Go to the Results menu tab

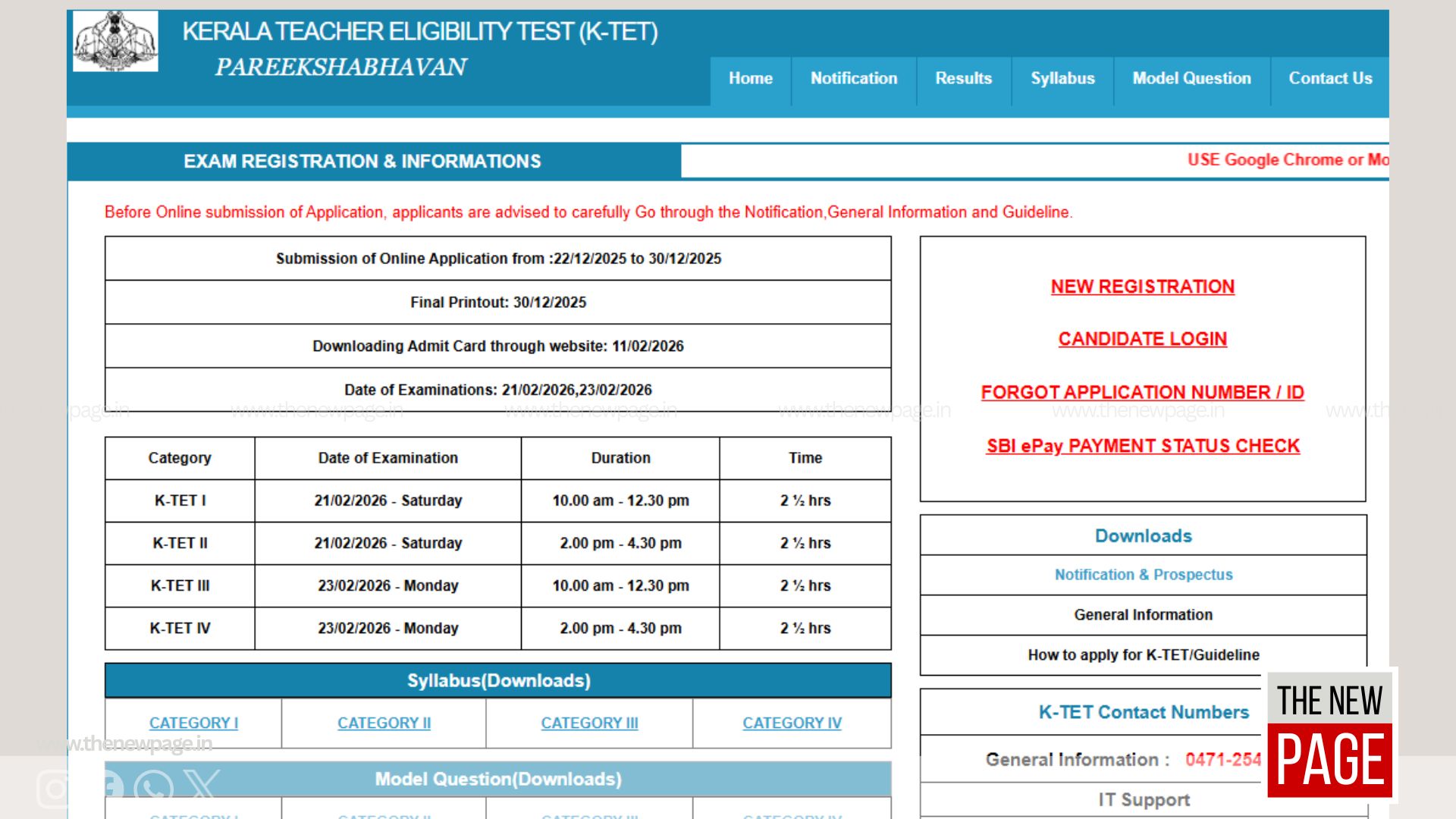963,79
